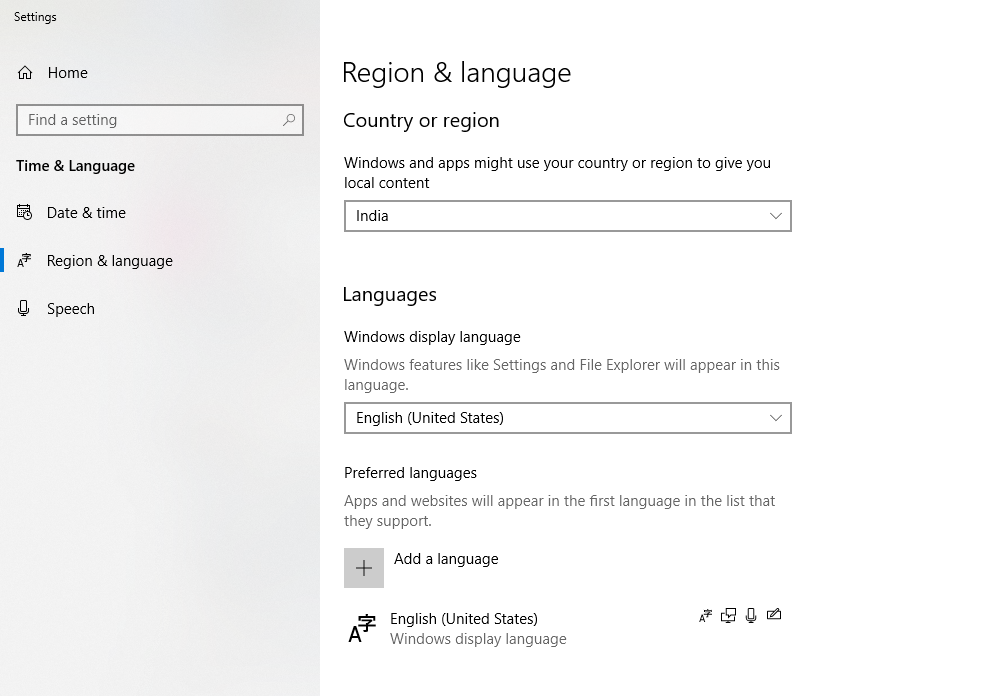
Task: Click the large language icon beside English
Action: [362, 629]
